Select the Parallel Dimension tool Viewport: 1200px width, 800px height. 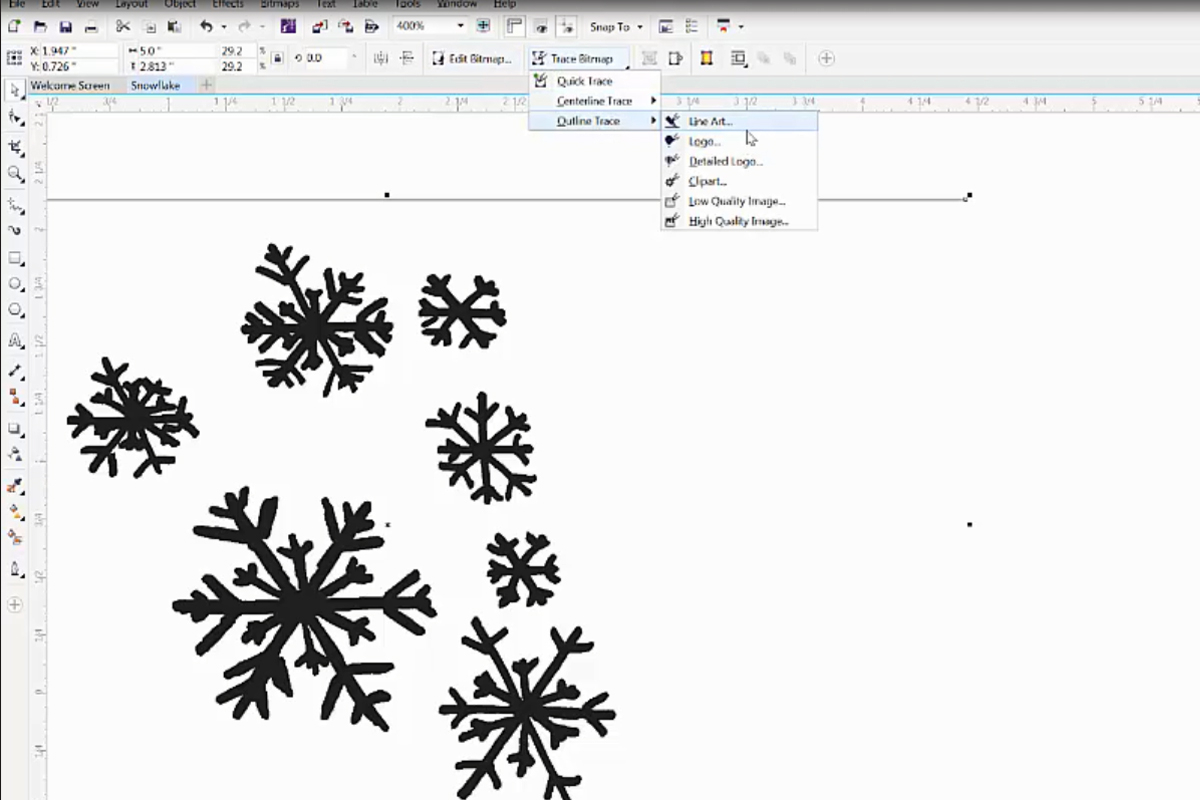[x=15, y=370]
